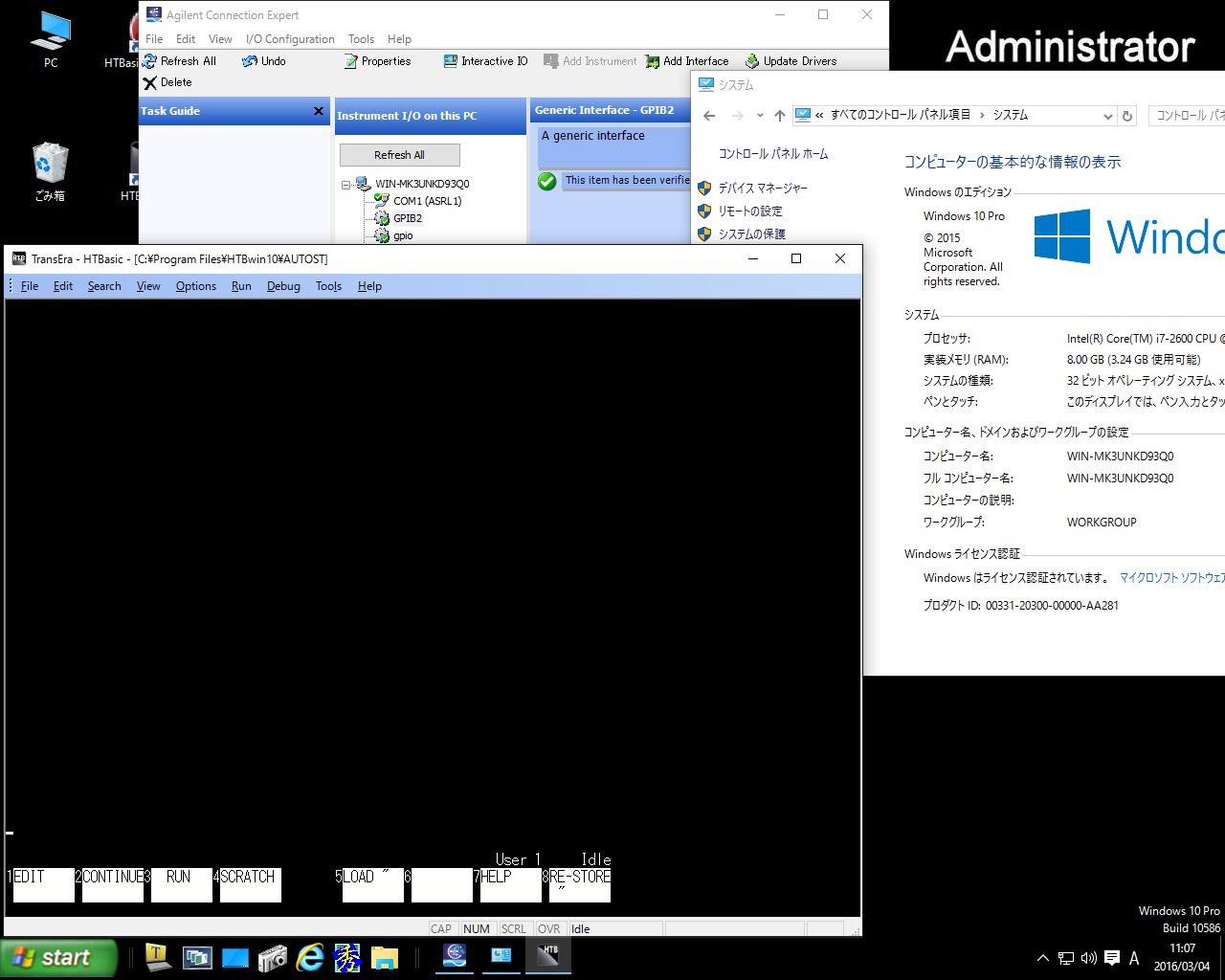
Task: Select GPIB2 in instrument tree
Action: pyautogui.click(x=407, y=218)
